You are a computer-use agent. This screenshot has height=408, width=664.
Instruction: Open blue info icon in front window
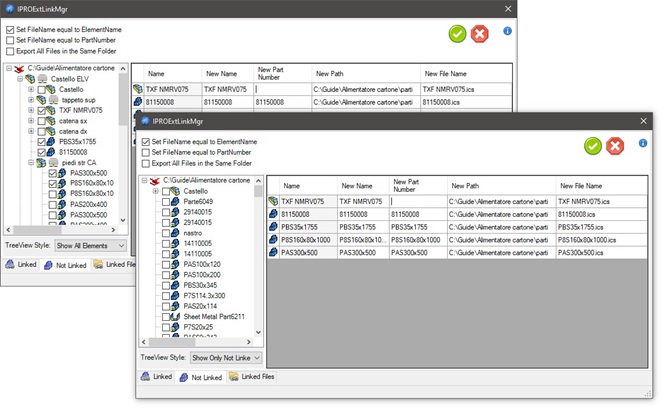tap(642, 143)
